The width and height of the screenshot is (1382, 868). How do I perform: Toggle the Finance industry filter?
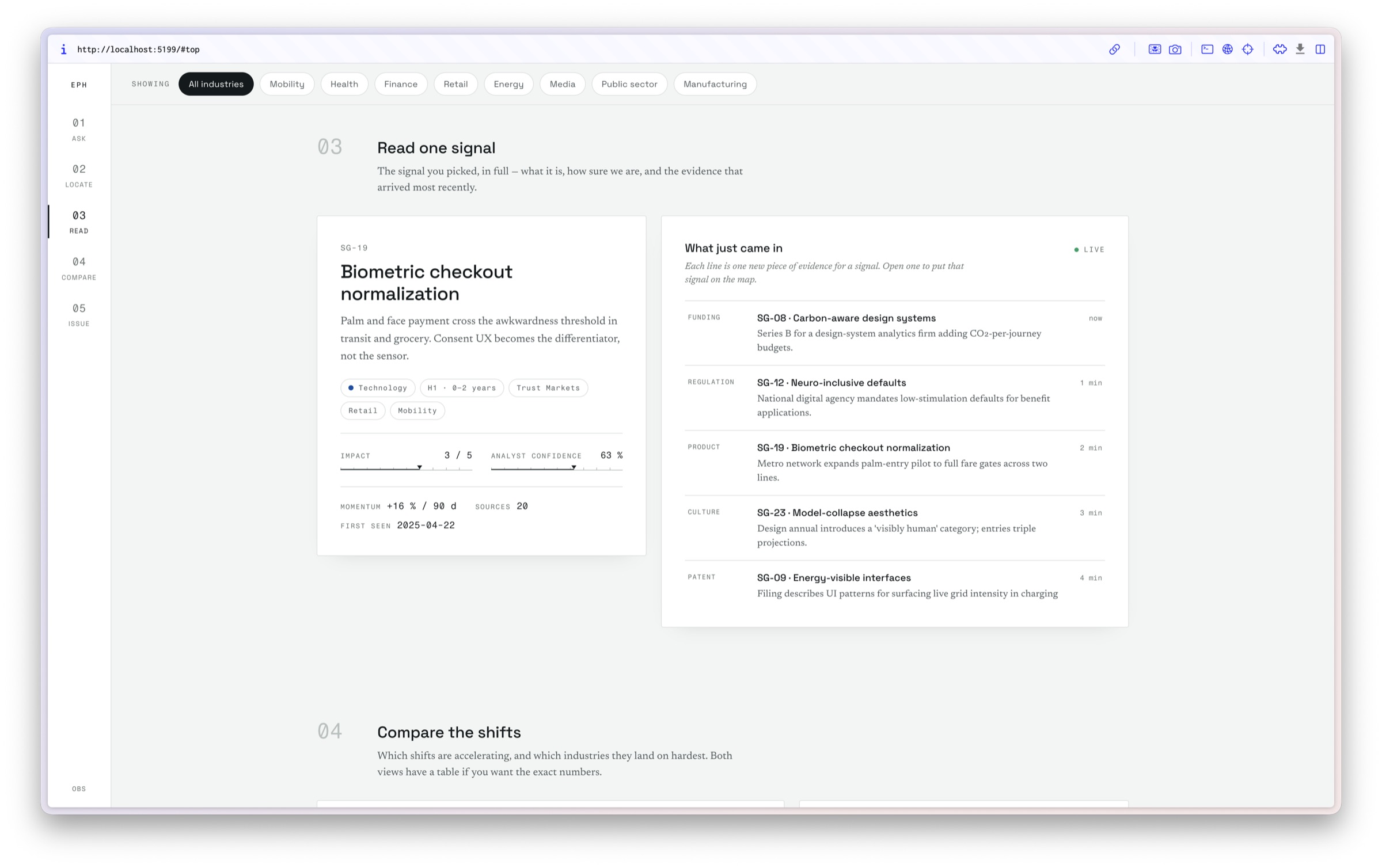click(401, 84)
